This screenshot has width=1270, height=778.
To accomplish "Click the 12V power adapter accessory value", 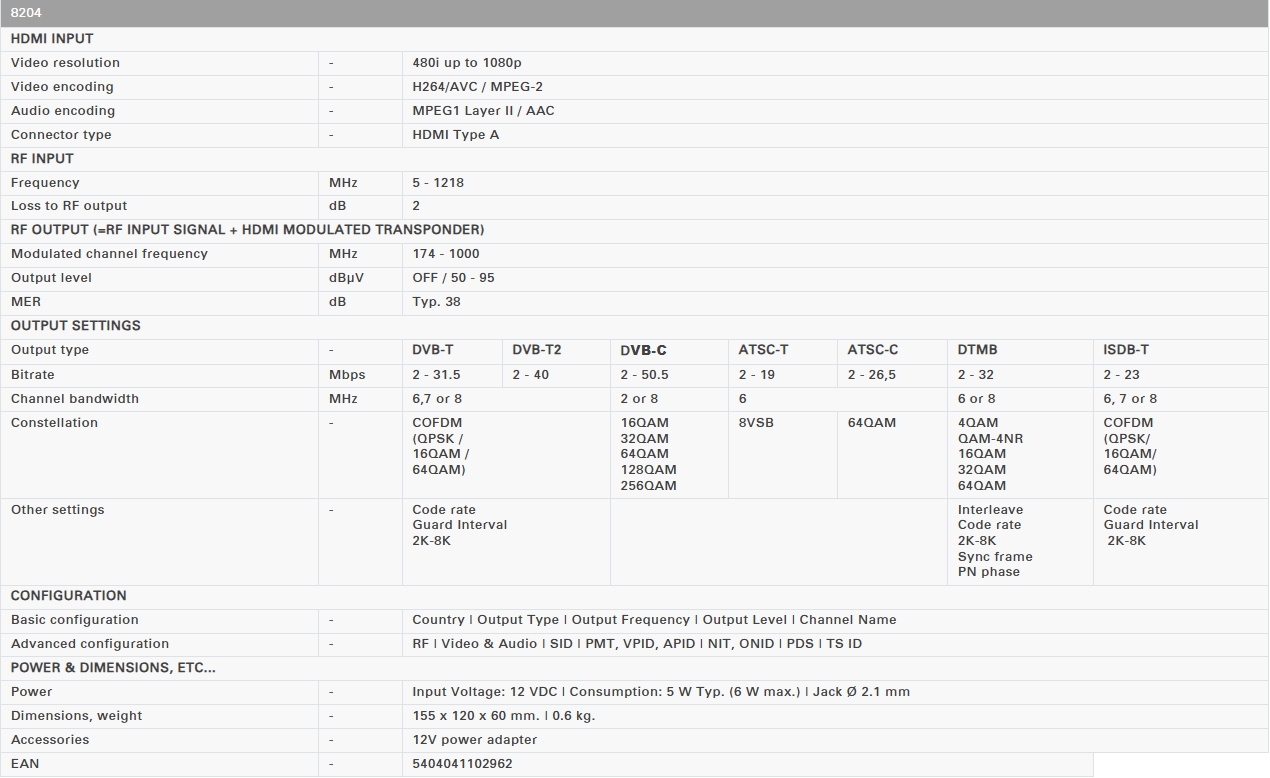I will (x=474, y=740).
